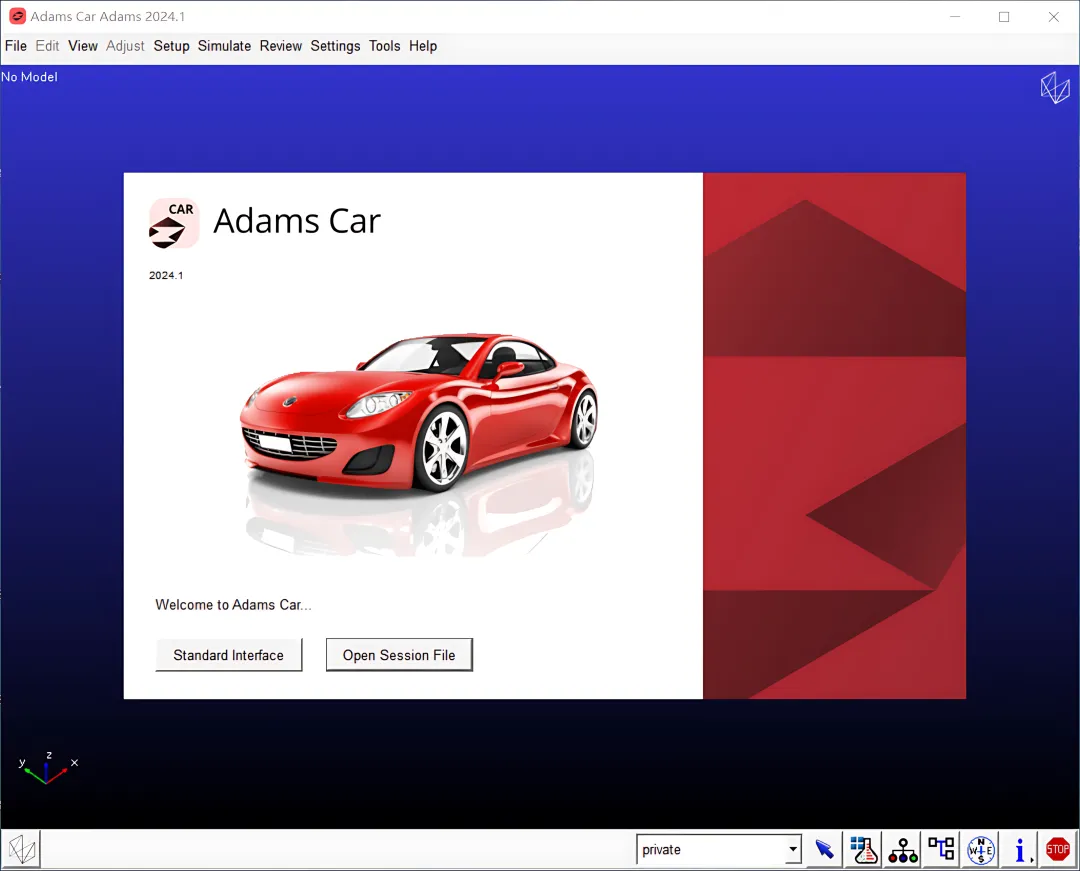Open the View menu
This screenshot has height=871, width=1080.
coord(83,46)
